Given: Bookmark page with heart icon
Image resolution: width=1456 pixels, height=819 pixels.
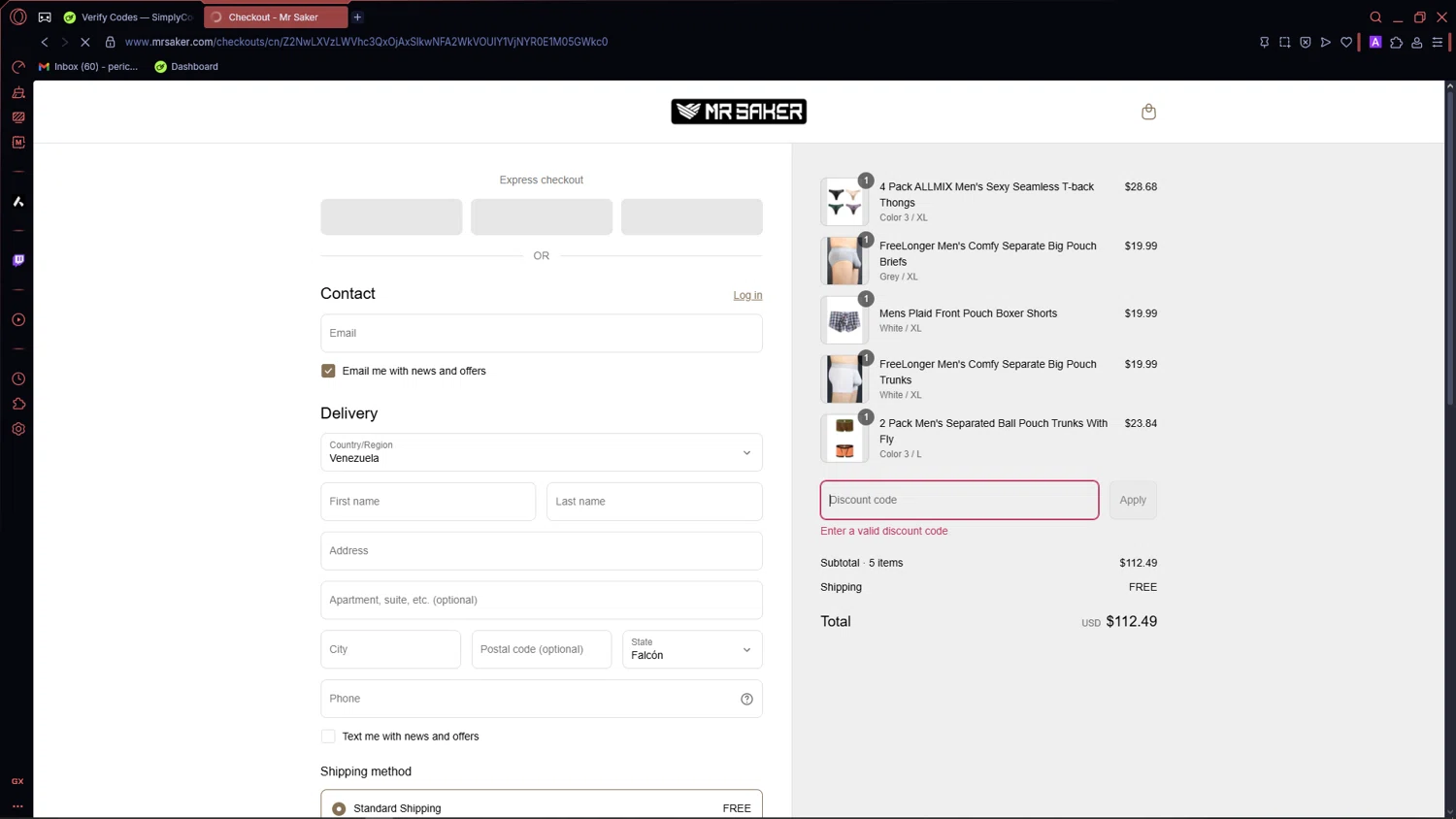Looking at the screenshot, I should click(x=1346, y=42).
